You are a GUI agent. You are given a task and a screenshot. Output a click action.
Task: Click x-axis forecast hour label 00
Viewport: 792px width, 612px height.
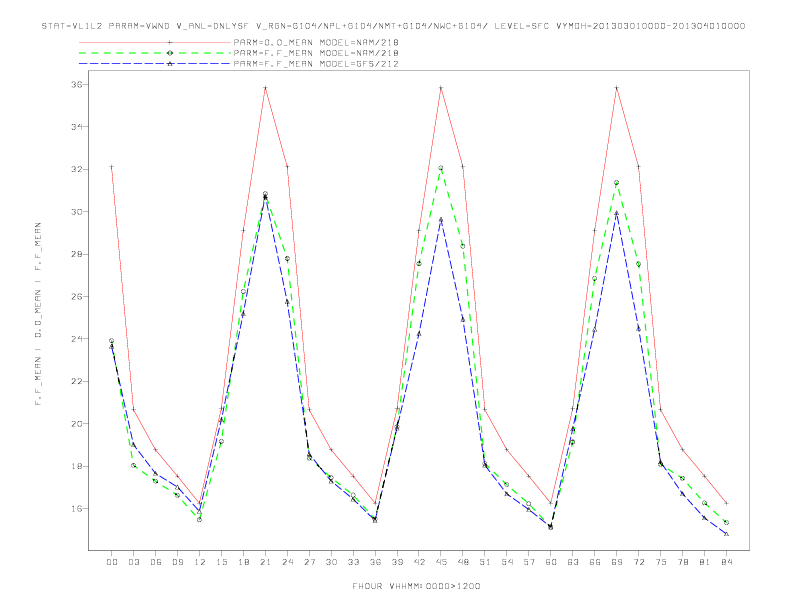[112, 562]
